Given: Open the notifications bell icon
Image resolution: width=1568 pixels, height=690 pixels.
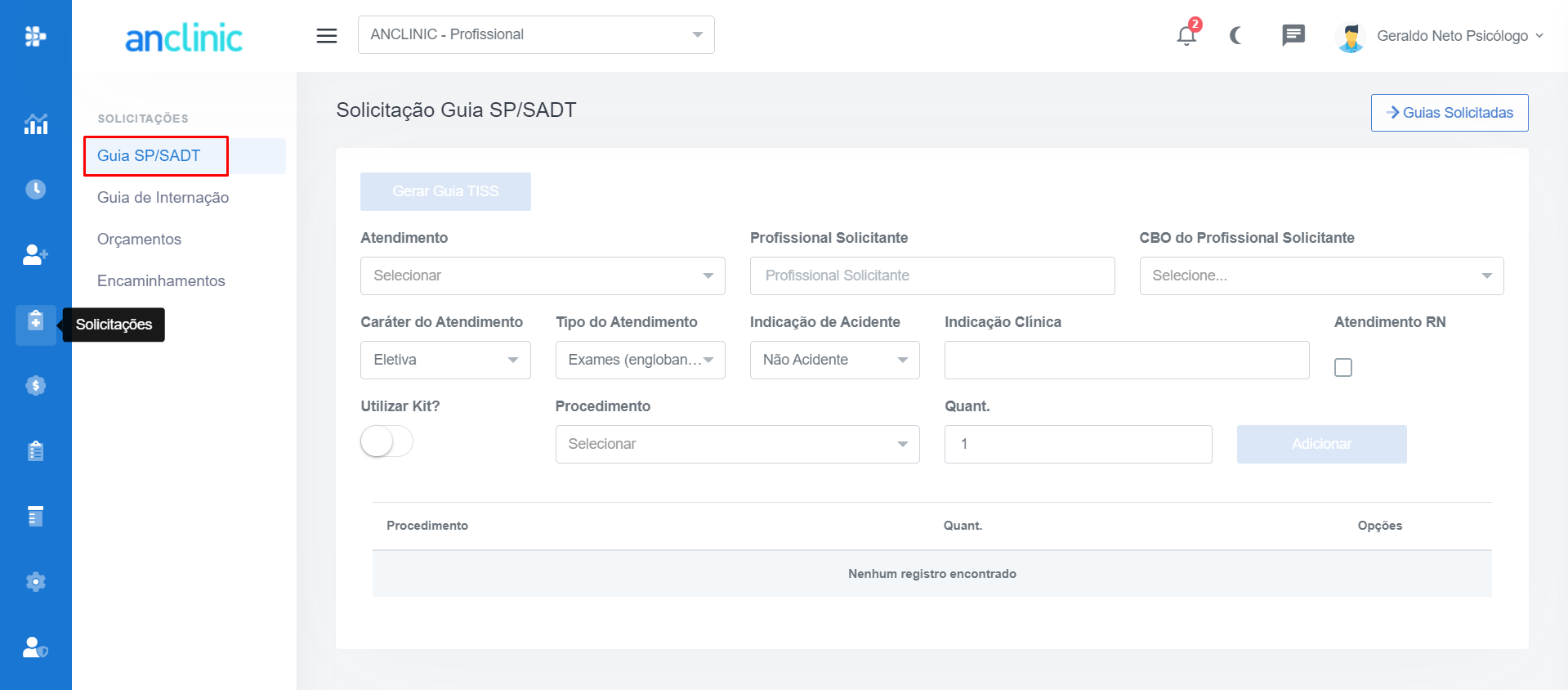Looking at the screenshot, I should point(1187,36).
